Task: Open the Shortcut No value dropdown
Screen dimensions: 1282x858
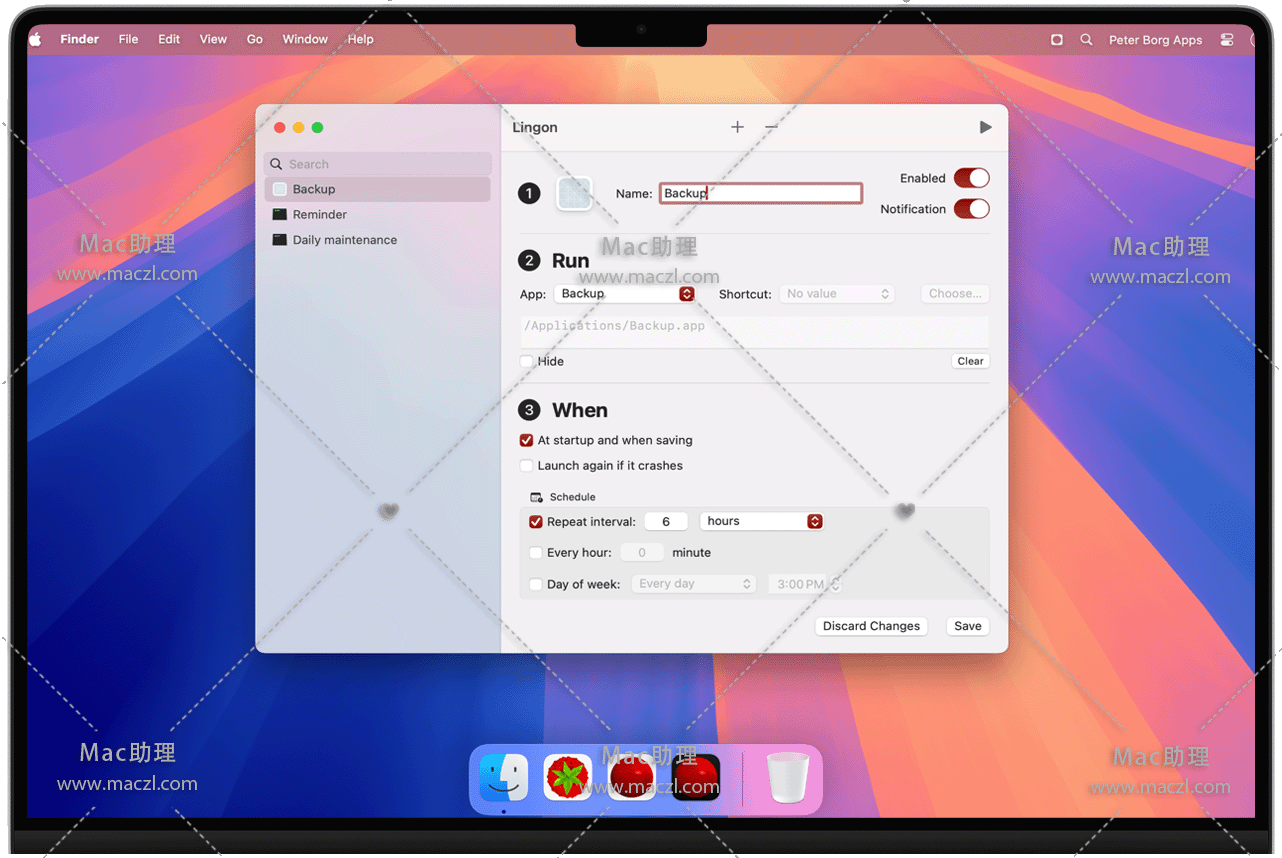Action: [x=837, y=294]
